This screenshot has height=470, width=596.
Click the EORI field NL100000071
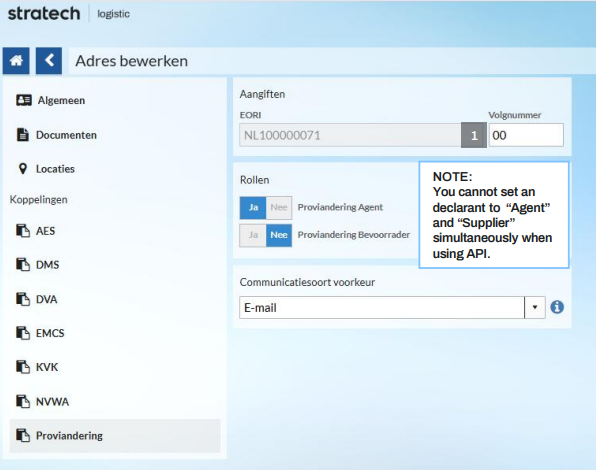point(350,135)
